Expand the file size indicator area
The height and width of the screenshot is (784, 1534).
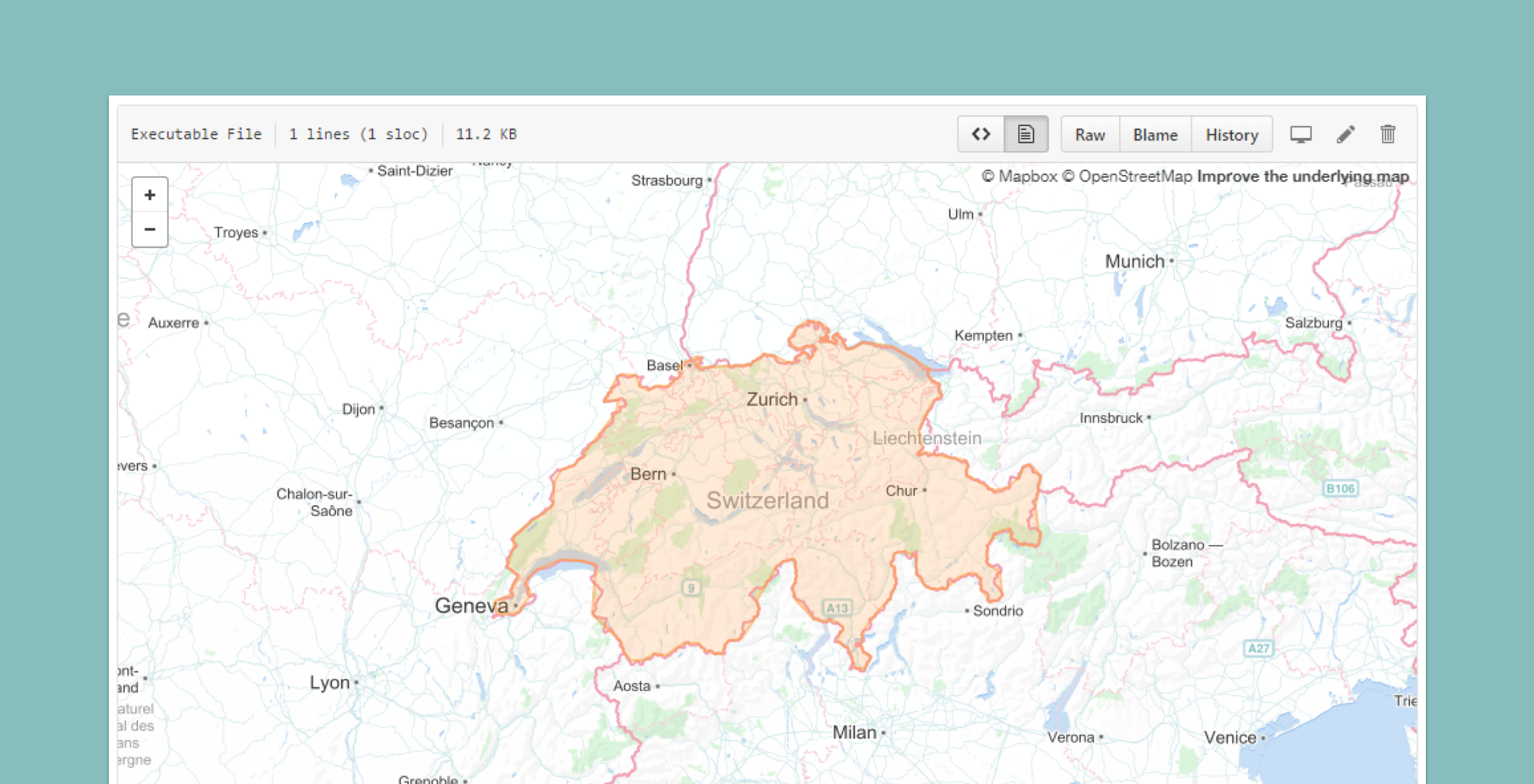[485, 135]
